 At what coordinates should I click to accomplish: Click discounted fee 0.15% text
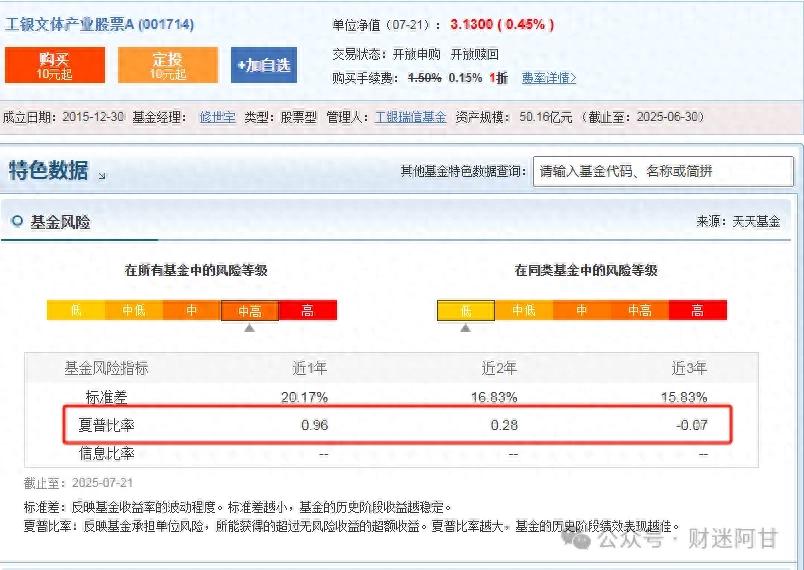click(x=465, y=78)
